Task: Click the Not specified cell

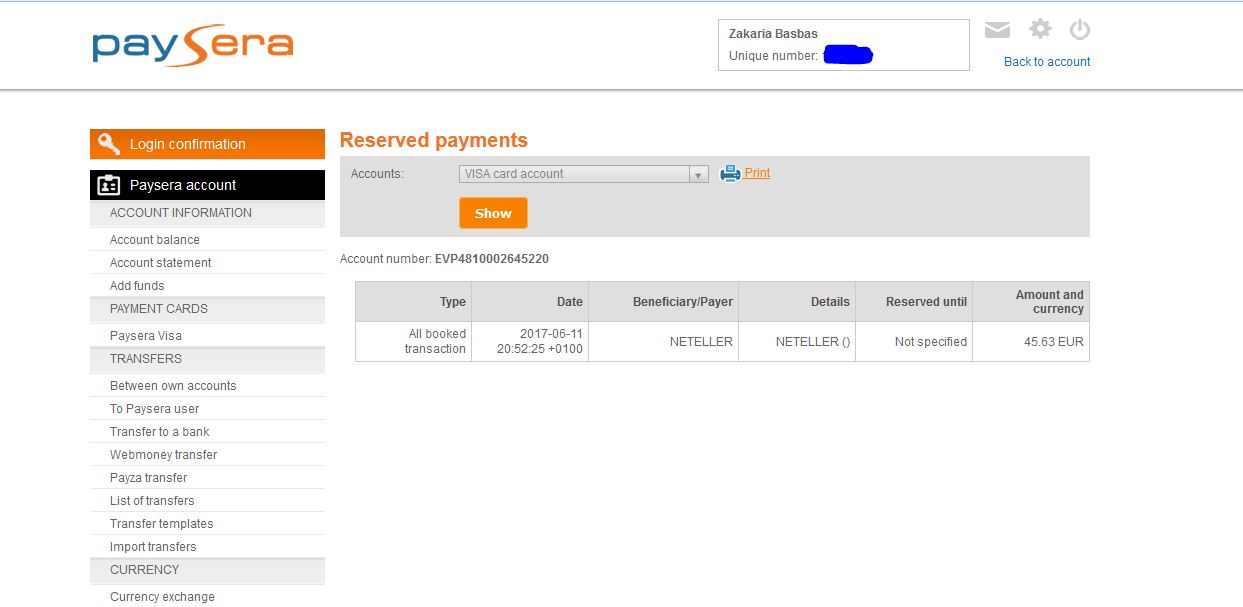Action: [x=914, y=341]
